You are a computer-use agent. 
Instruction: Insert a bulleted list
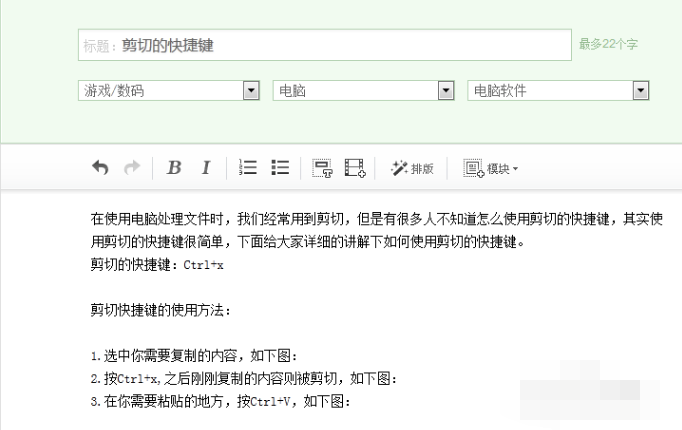pos(280,168)
